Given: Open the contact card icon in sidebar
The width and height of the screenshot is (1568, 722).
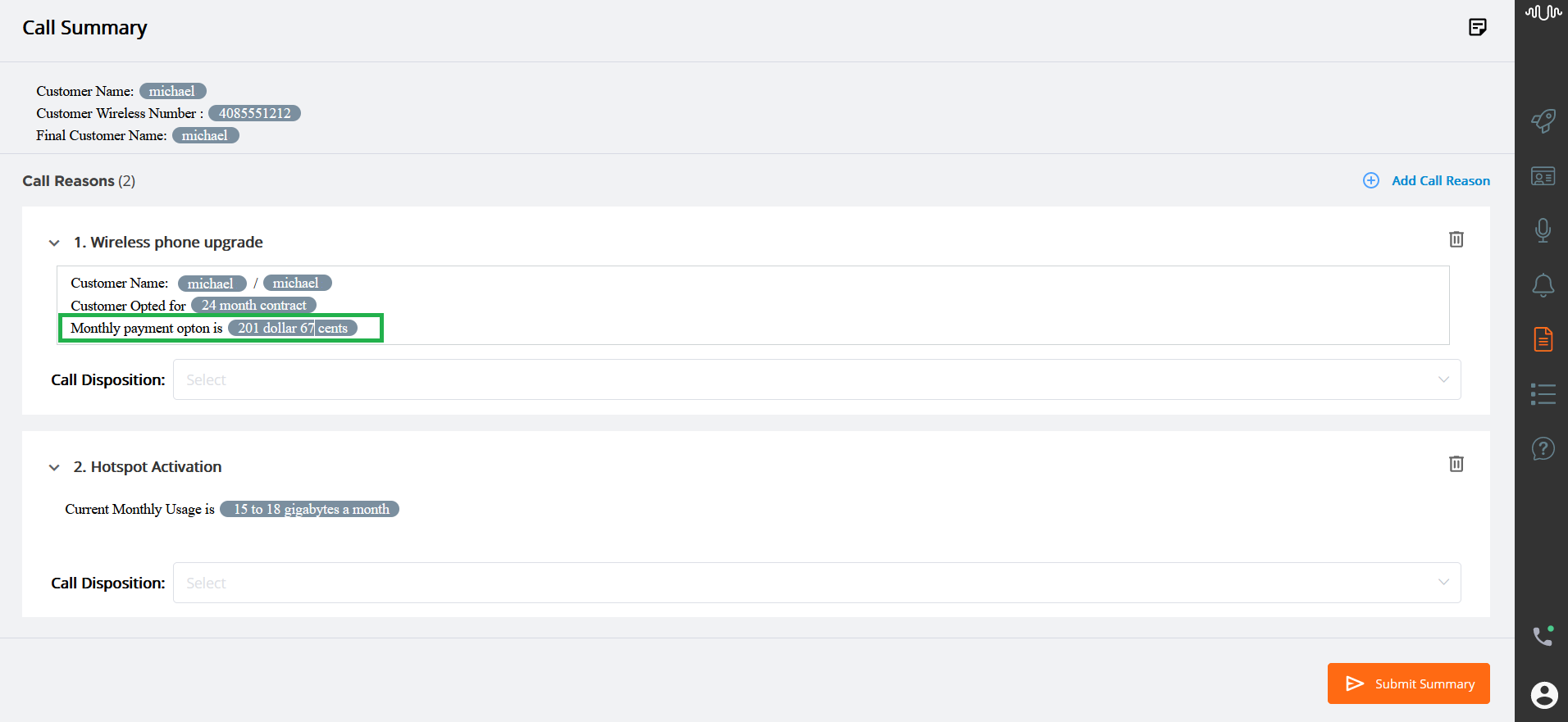Looking at the screenshot, I should pos(1543,176).
